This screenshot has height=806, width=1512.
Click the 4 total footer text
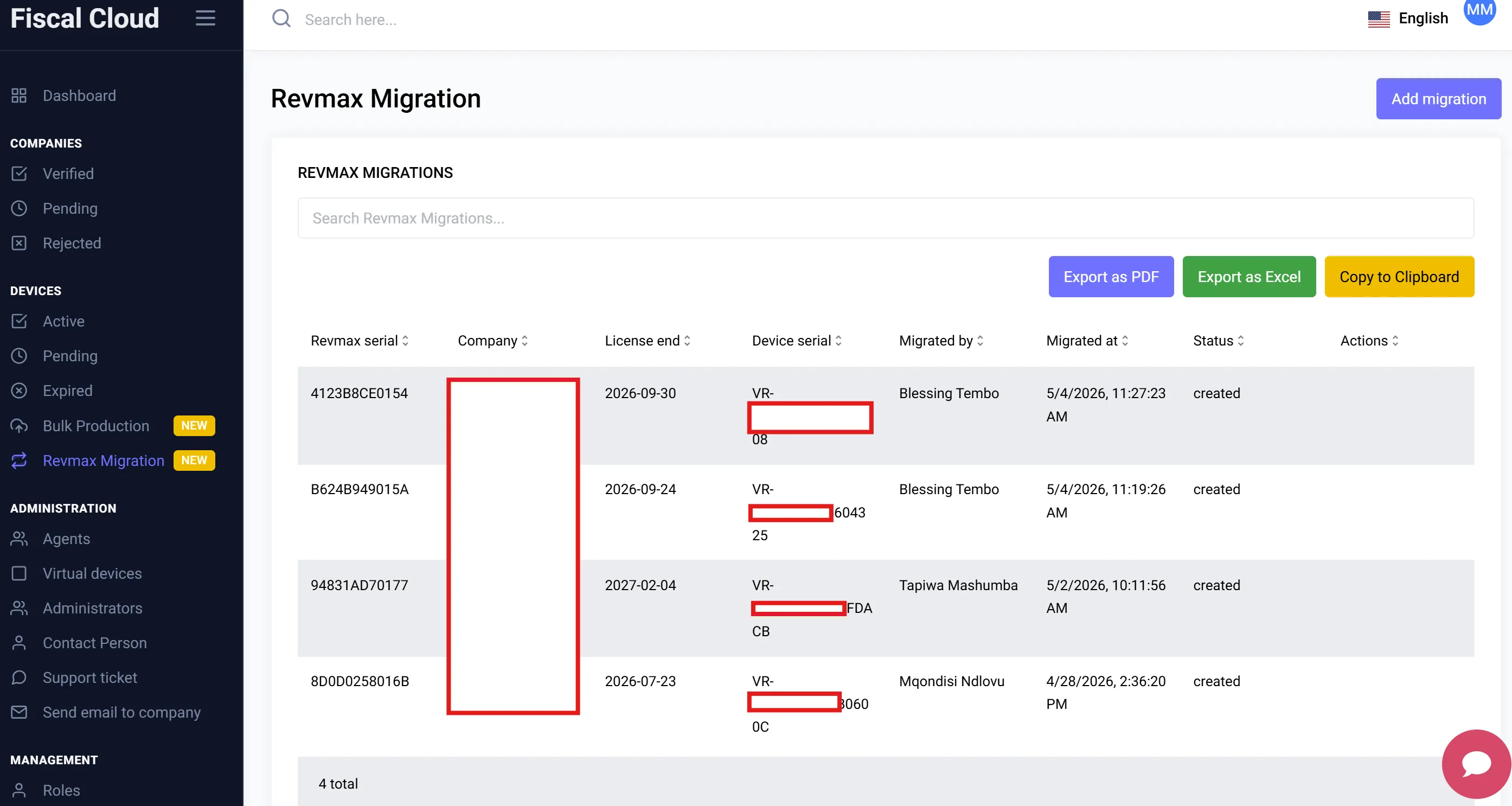click(338, 783)
